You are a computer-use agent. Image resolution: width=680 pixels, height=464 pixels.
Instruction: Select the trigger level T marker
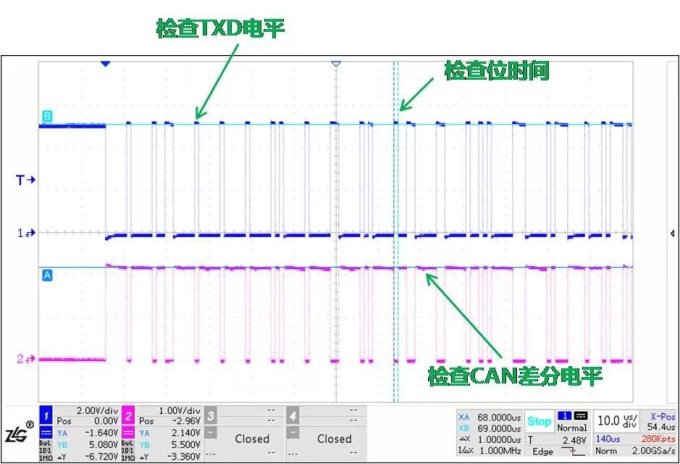click(26, 180)
